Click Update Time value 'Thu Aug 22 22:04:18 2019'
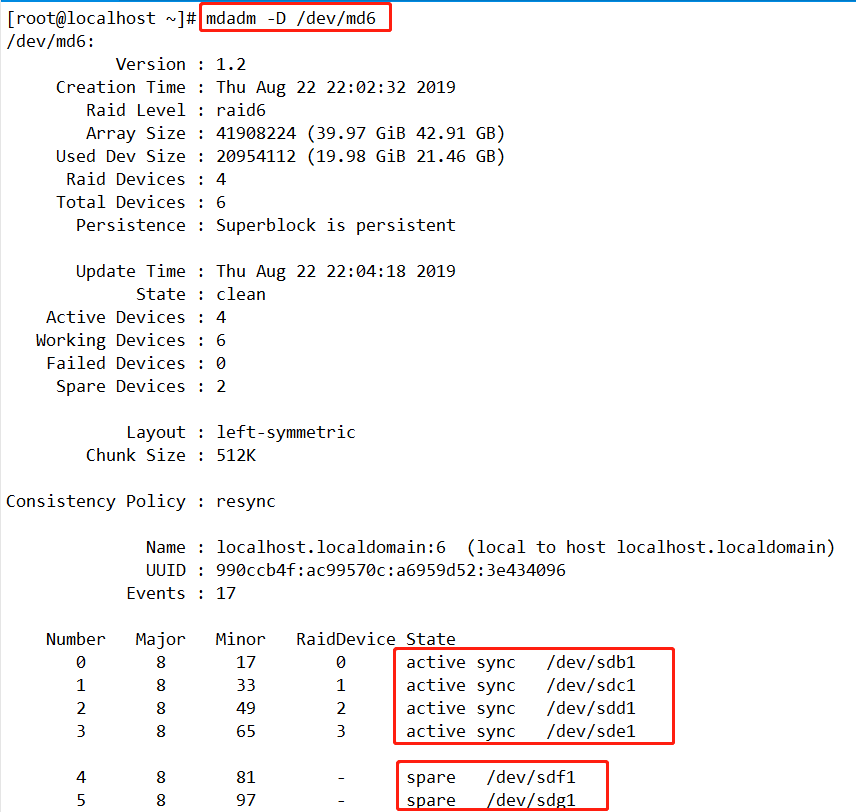 click(x=336, y=271)
